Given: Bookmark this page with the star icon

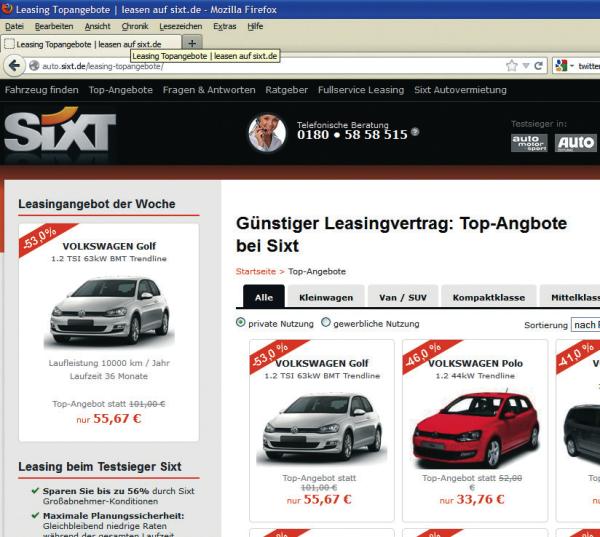Looking at the screenshot, I should (512, 66).
